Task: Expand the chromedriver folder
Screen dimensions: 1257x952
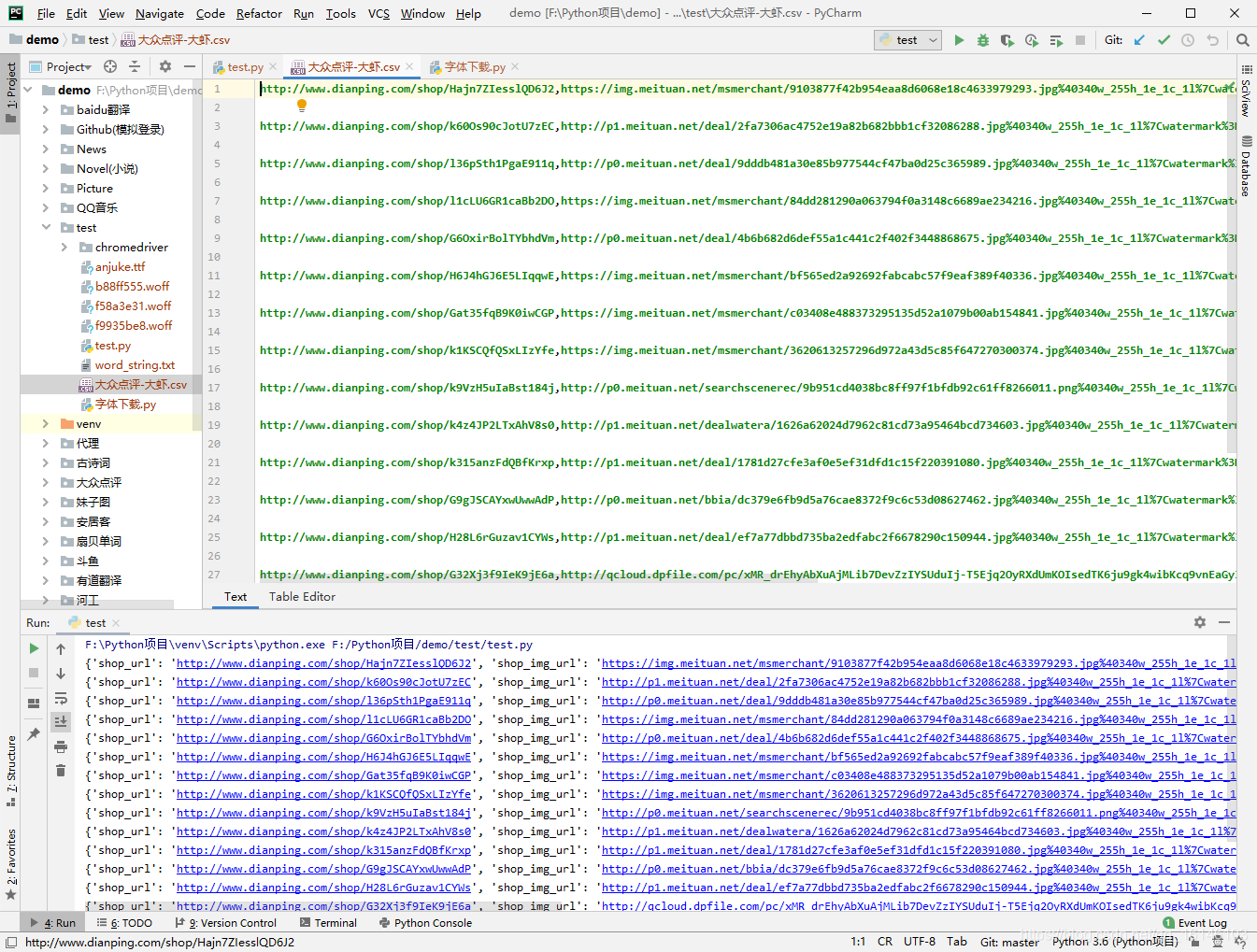Action: tap(64, 247)
